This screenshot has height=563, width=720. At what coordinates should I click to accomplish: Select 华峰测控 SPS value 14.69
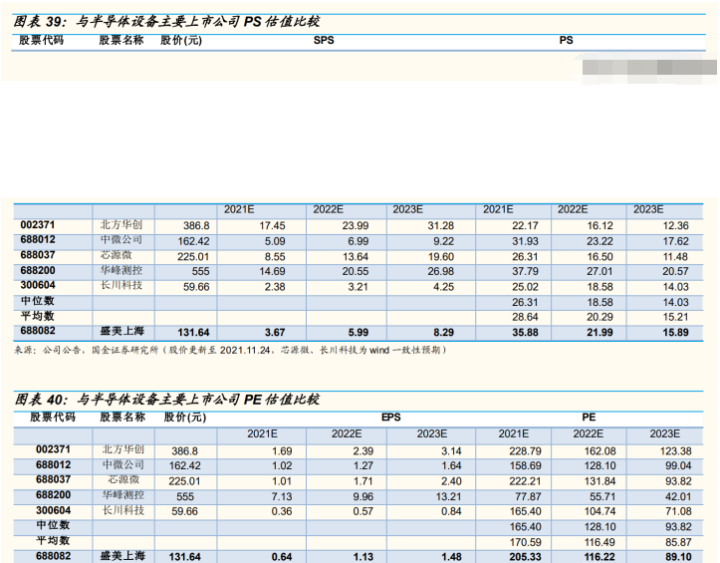[x=272, y=271]
